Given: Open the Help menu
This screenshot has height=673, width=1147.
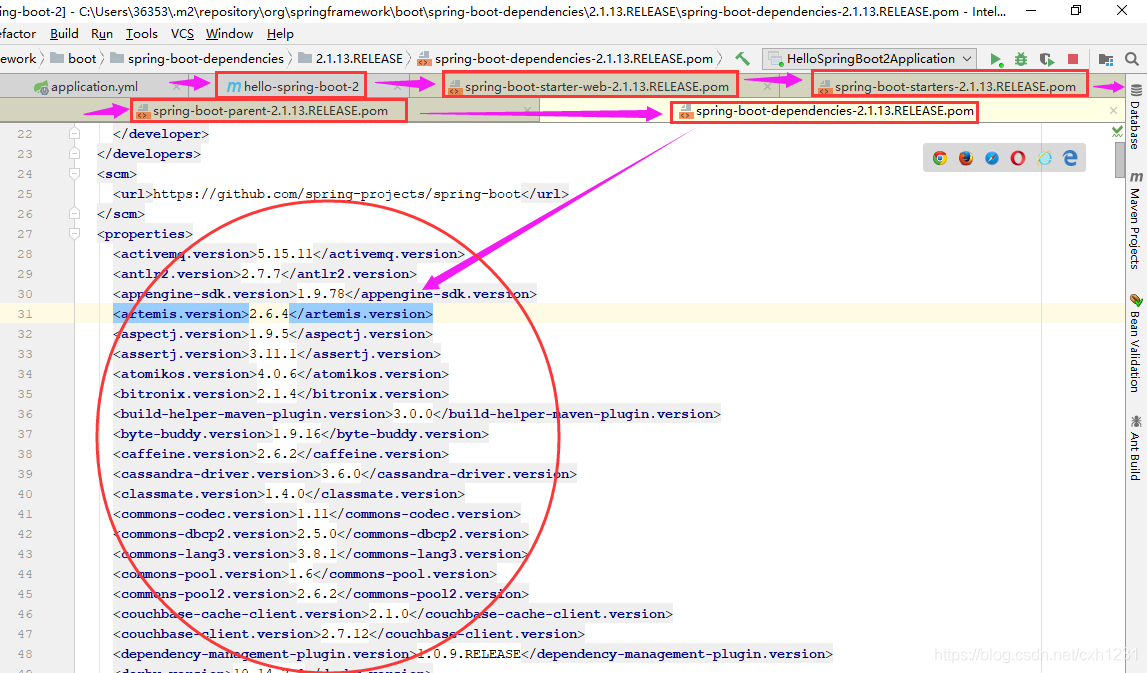Looking at the screenshot, I should pyautogui.click(x=280, y=34).
